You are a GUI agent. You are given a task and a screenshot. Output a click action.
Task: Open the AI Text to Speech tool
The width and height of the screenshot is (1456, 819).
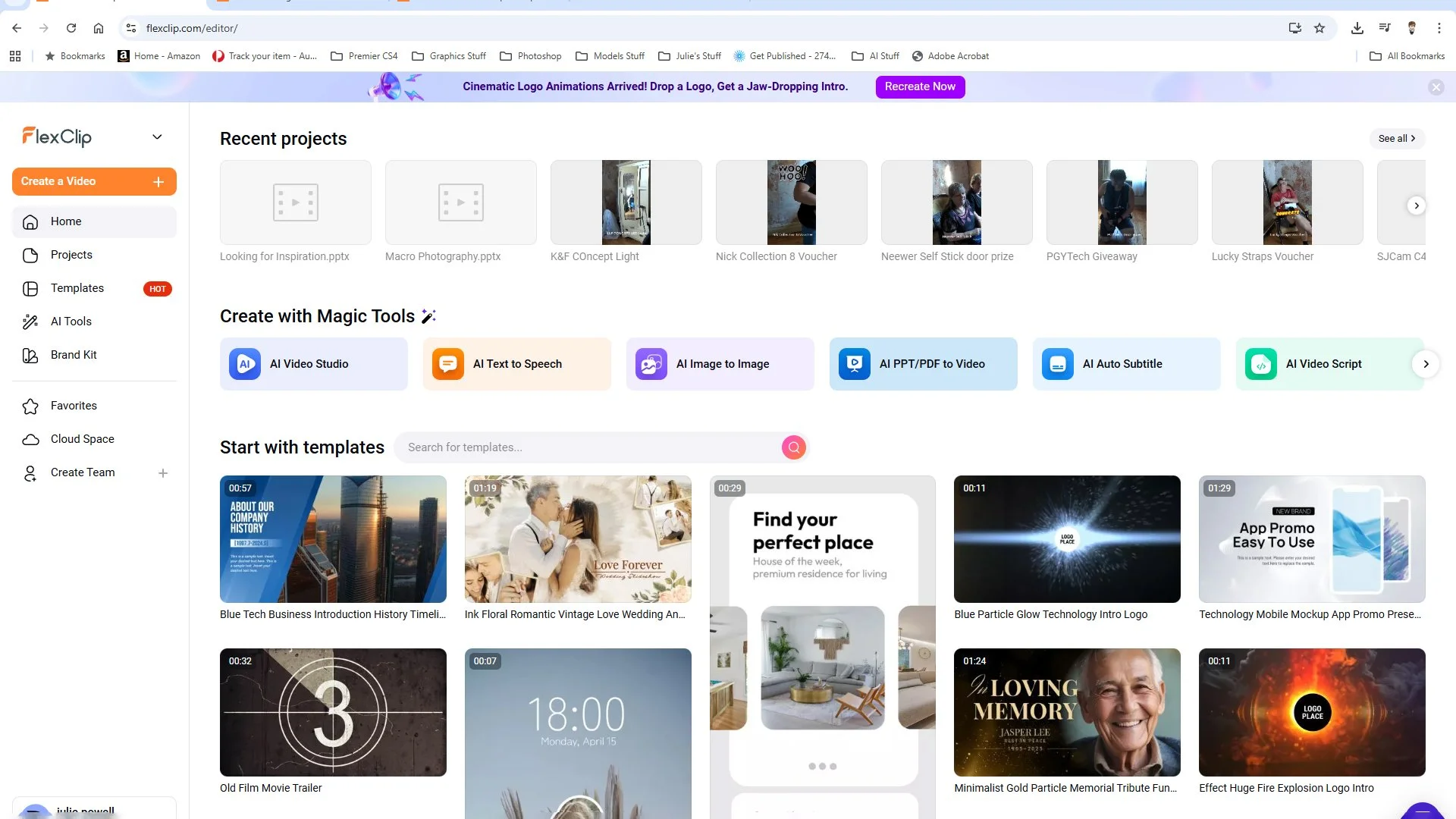516,363
